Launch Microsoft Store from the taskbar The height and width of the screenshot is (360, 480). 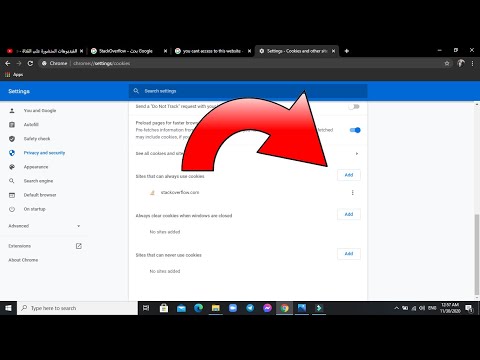pos(164,308)
